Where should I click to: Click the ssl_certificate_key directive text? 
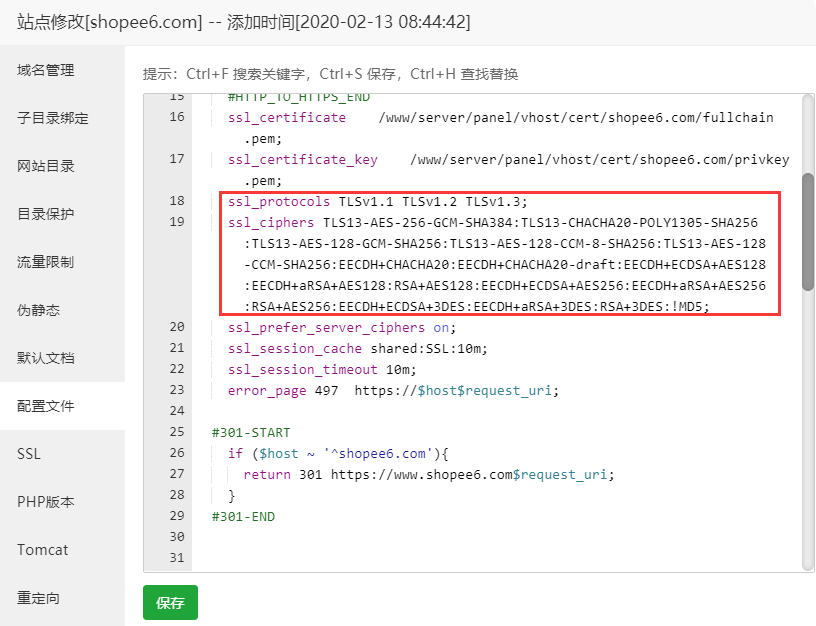pyautogui.click(x=302, y=160)
